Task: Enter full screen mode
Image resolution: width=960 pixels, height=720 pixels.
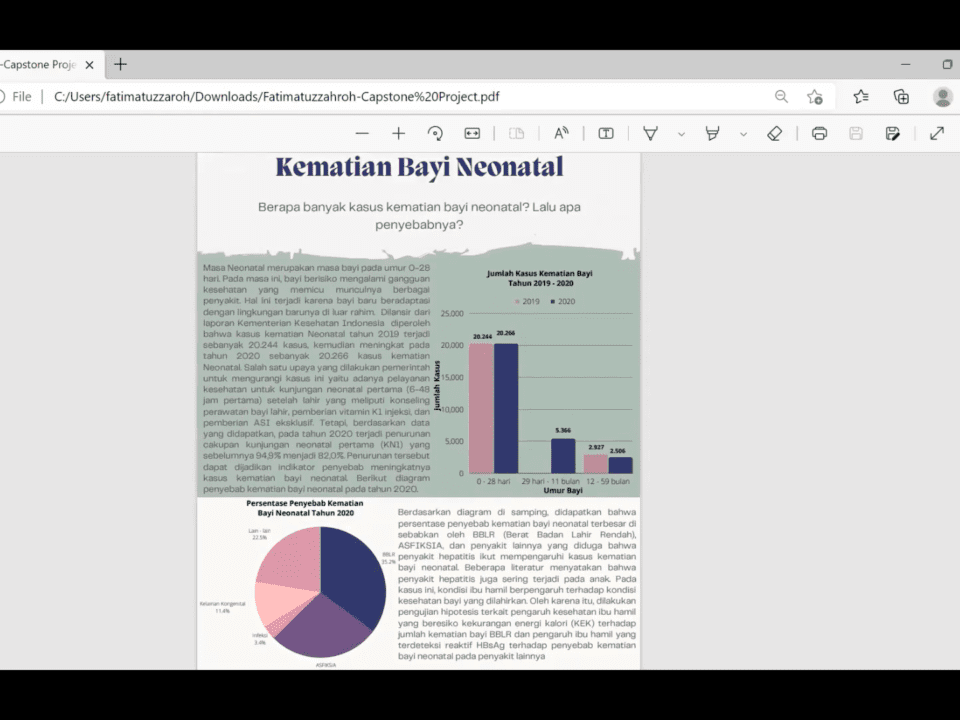Action: coord(937,133)
